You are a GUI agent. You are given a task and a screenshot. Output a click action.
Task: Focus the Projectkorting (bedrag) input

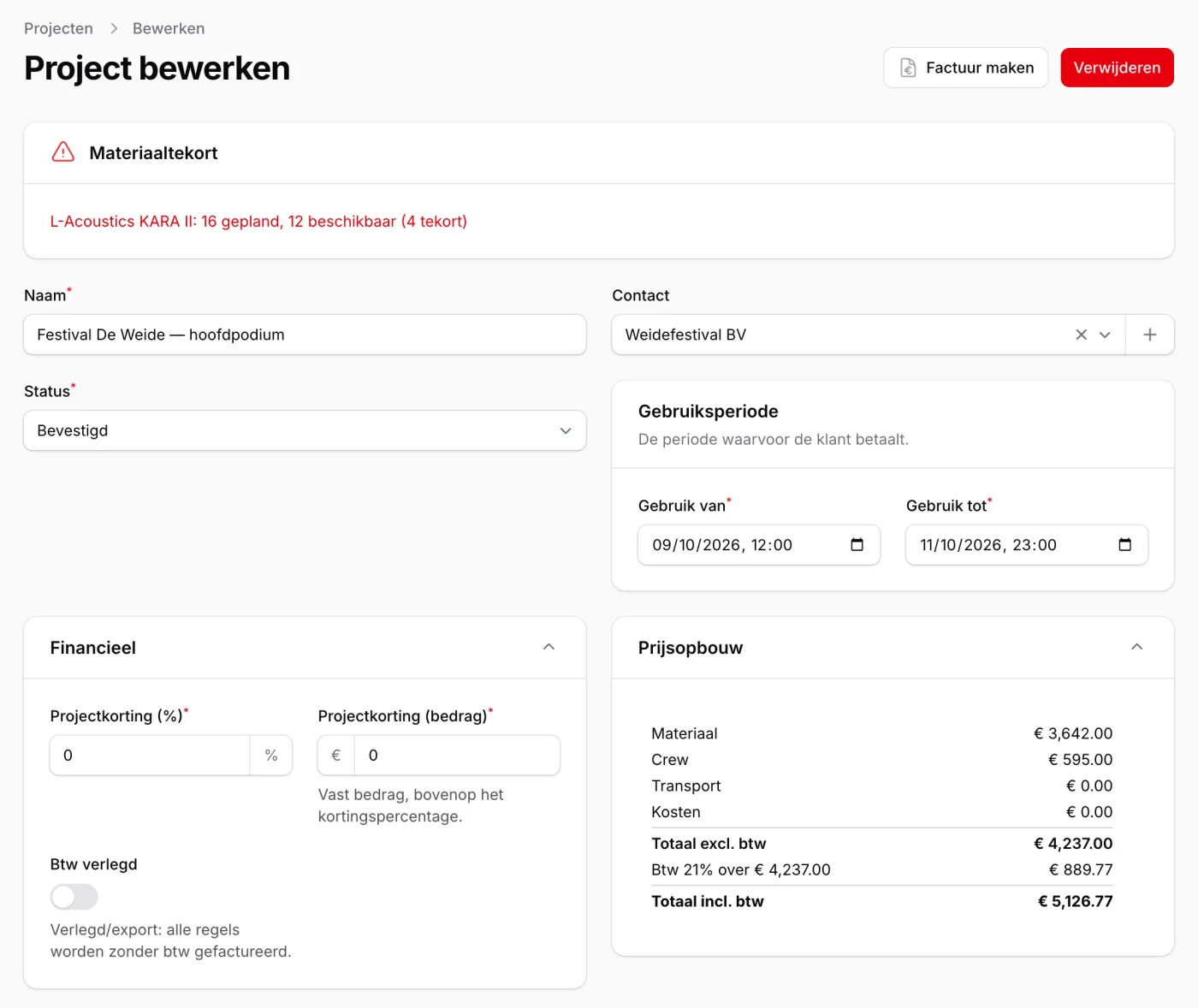click(457, 756)
